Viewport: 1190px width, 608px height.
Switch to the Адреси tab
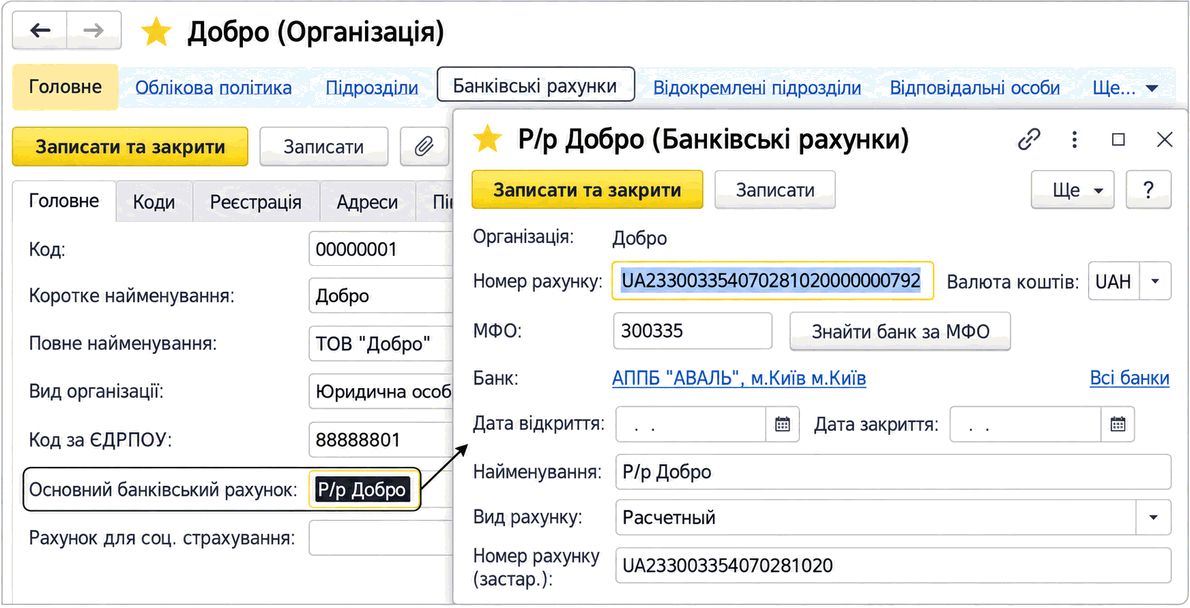tap(367, 202)
